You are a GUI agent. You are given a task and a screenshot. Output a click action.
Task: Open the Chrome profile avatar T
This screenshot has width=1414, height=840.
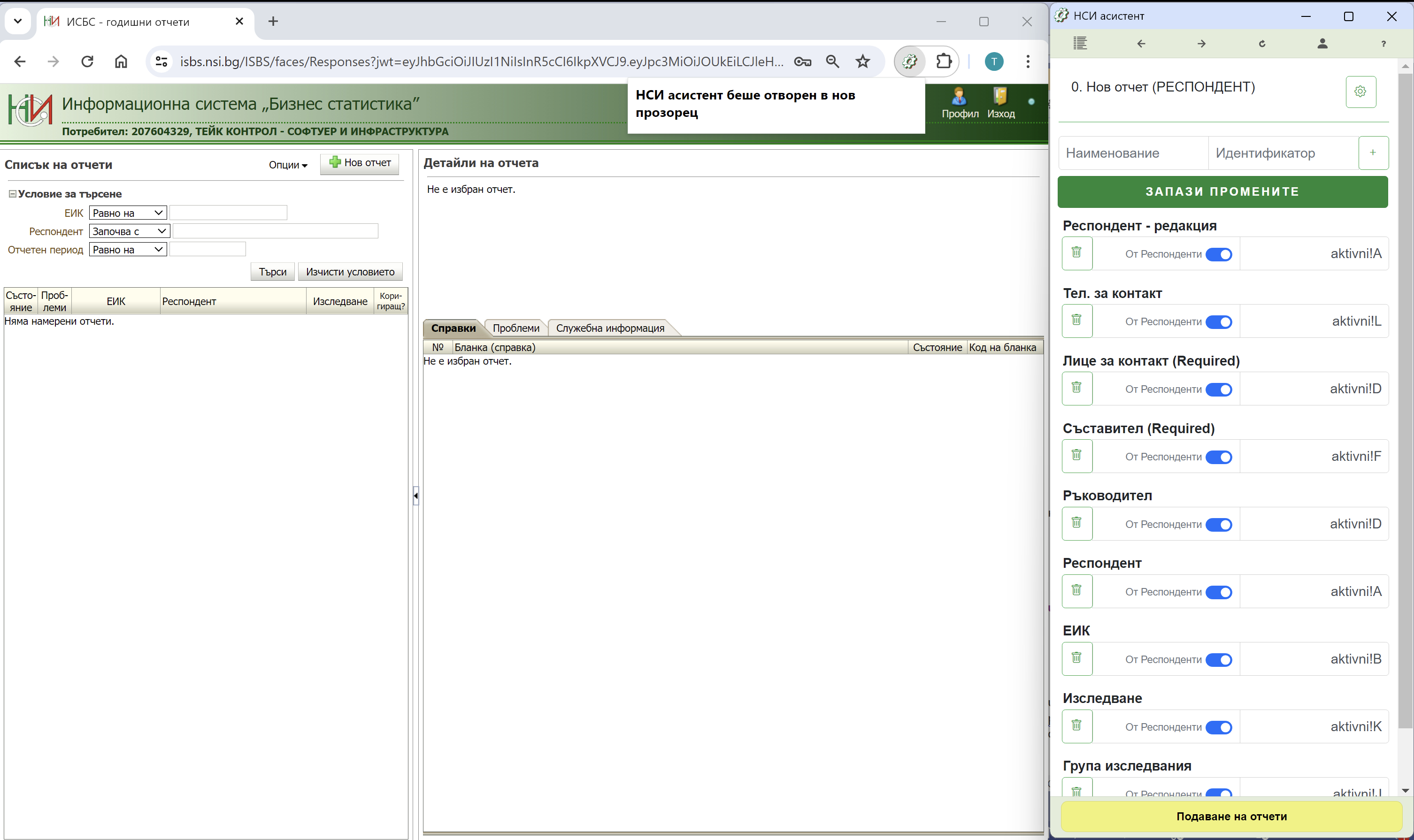tap(994, 61)
